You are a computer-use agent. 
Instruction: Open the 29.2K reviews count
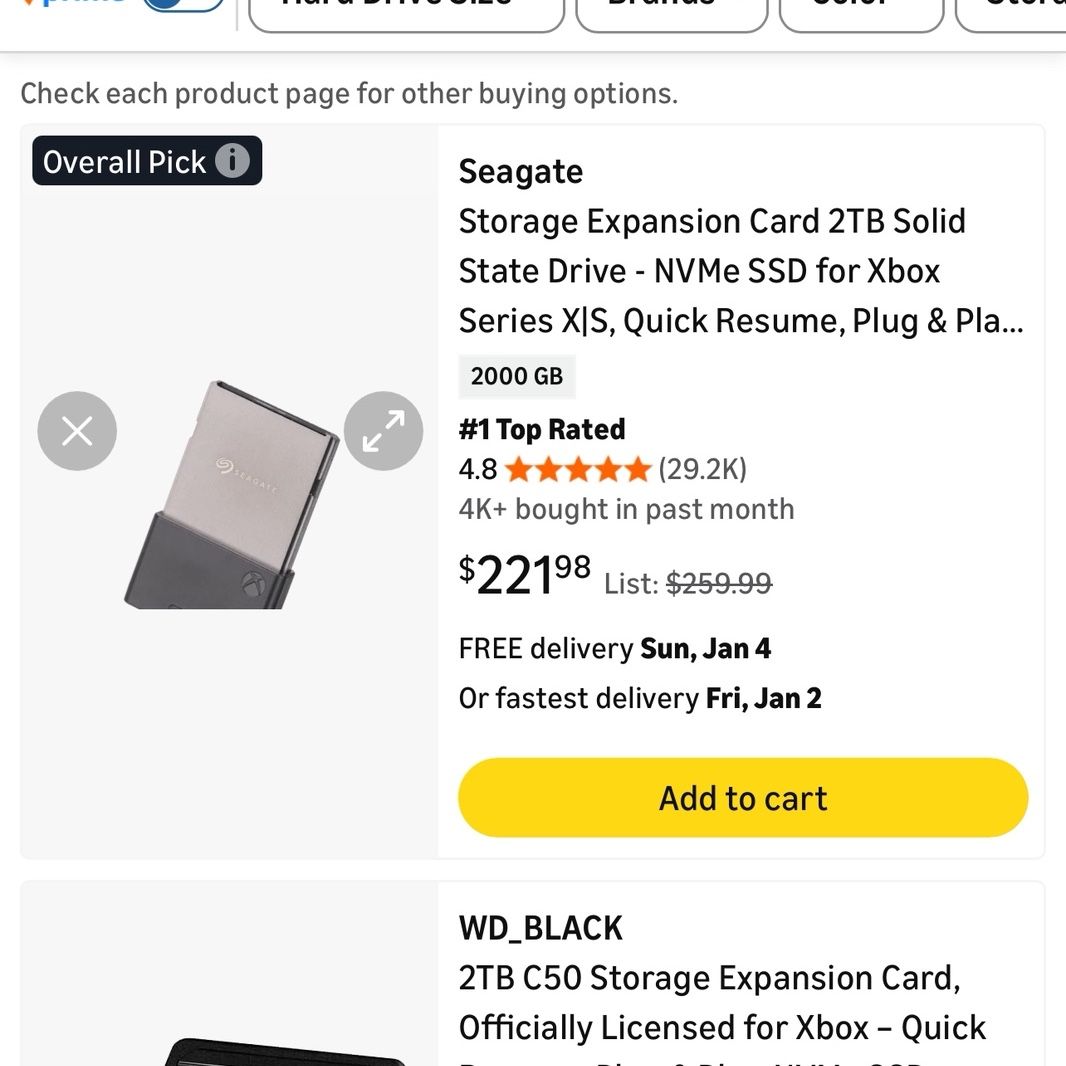(x=702, y=469)
